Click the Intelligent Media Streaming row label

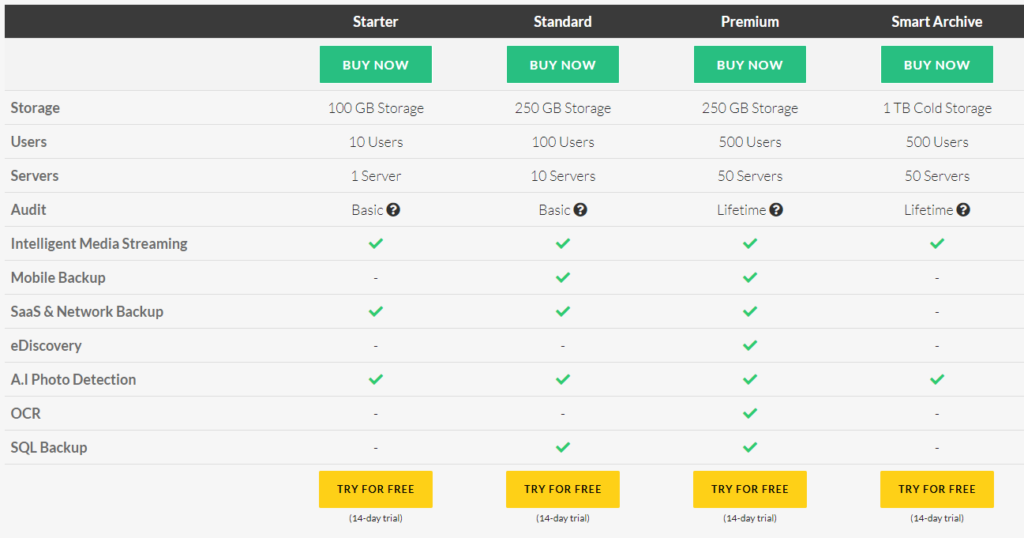click(99, 244)
